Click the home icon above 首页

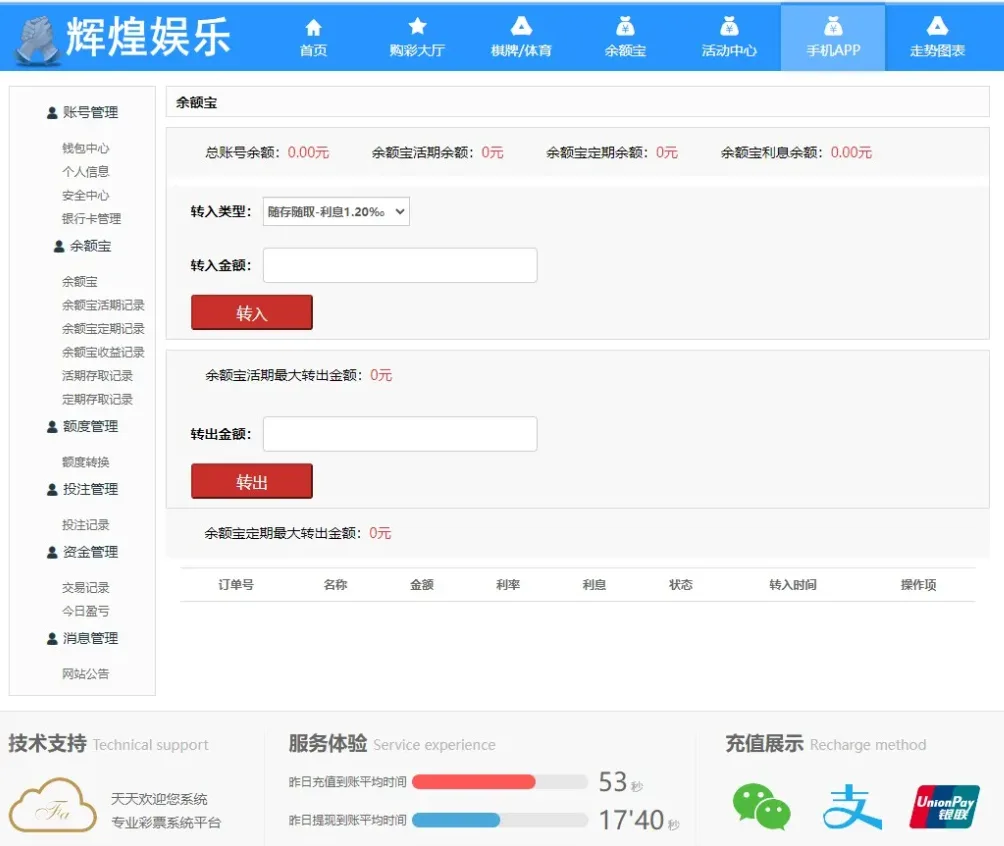coord(313,27)
